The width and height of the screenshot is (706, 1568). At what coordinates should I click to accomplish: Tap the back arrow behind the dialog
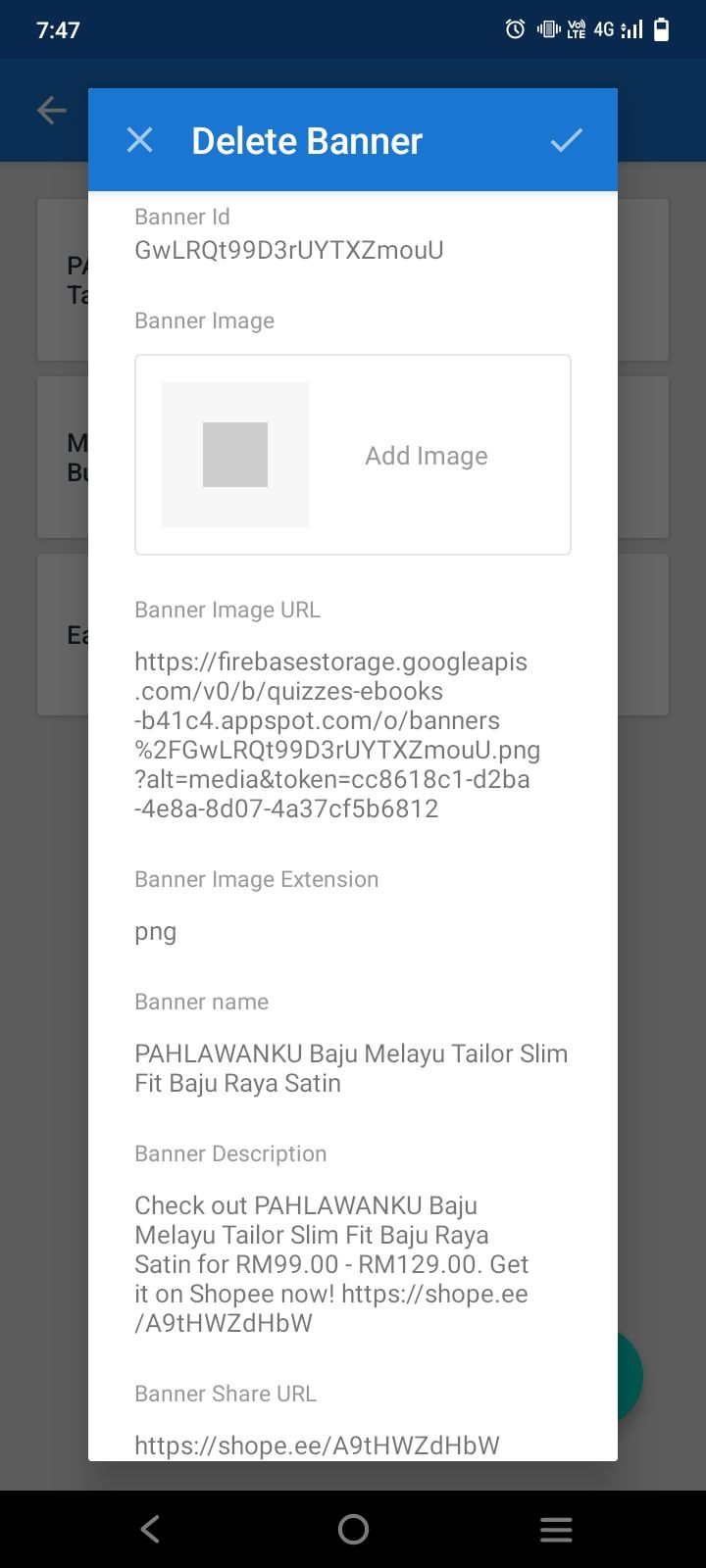tap(52, 110)
